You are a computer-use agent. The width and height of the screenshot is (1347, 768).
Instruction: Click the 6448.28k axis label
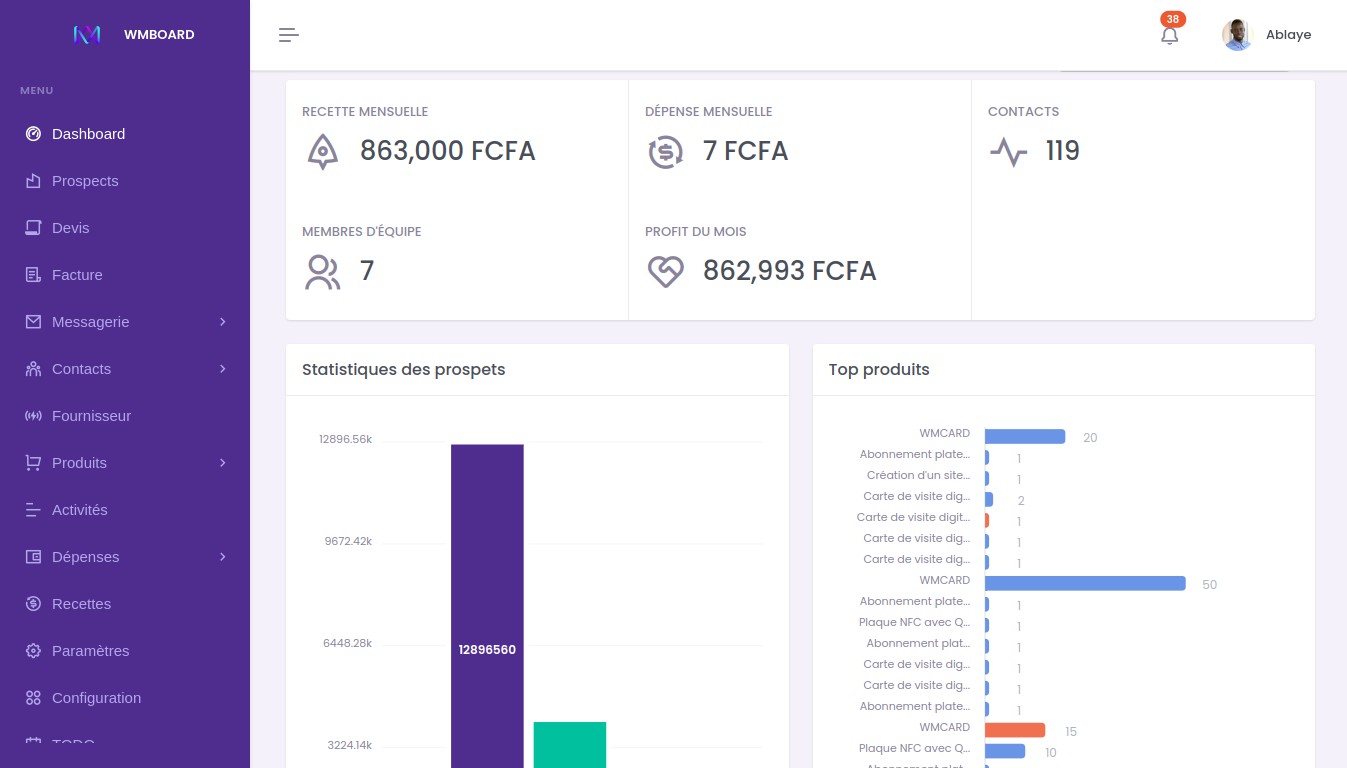point(347,643)
